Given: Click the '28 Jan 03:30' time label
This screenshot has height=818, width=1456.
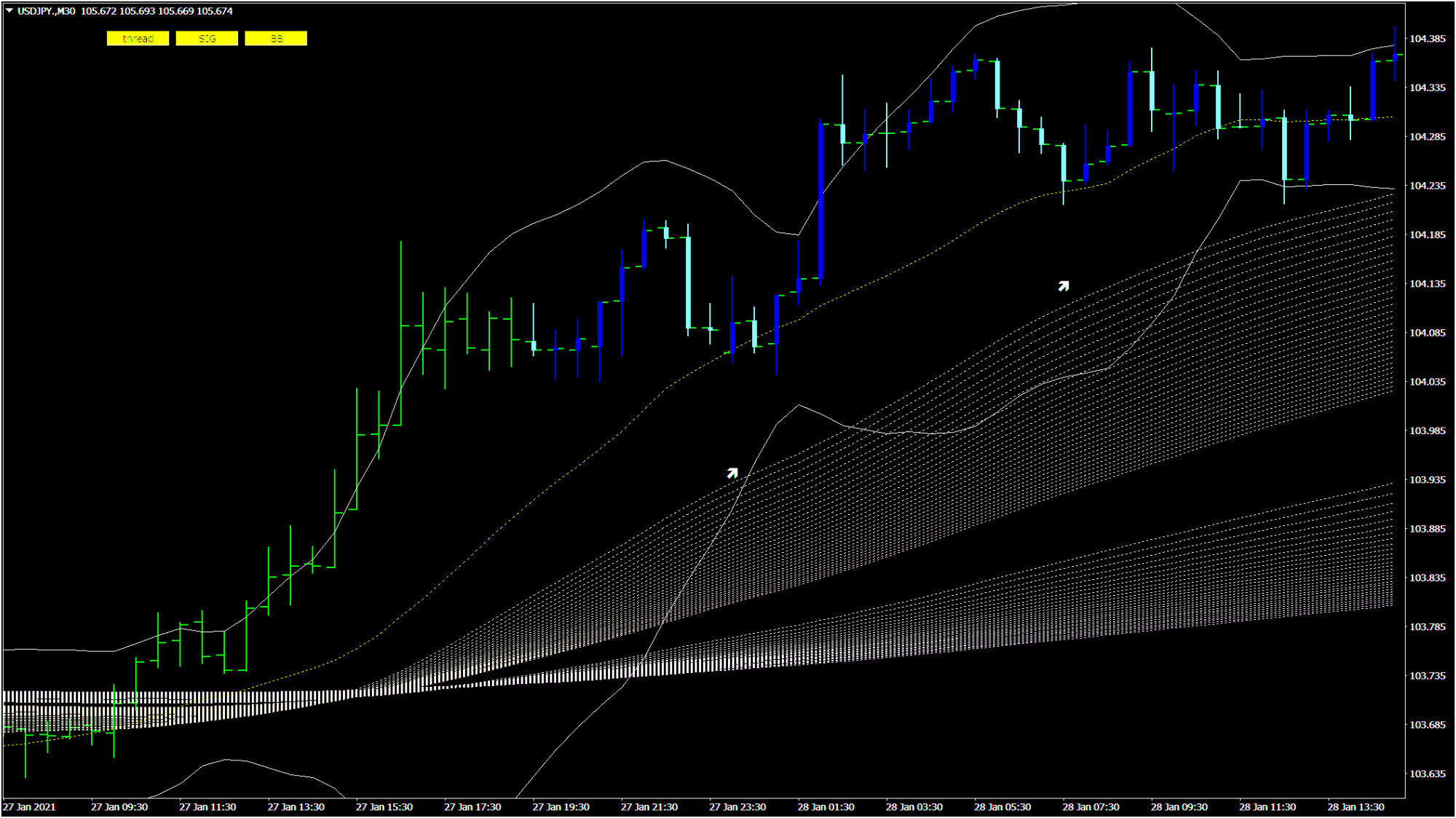Looking at the screenshot, I should (x=914, y=807).
